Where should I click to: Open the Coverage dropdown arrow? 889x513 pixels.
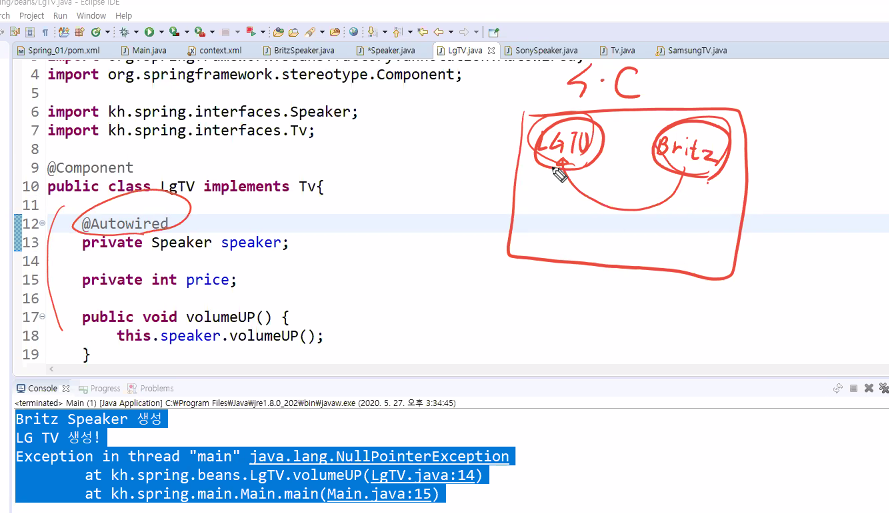[187, 32]
